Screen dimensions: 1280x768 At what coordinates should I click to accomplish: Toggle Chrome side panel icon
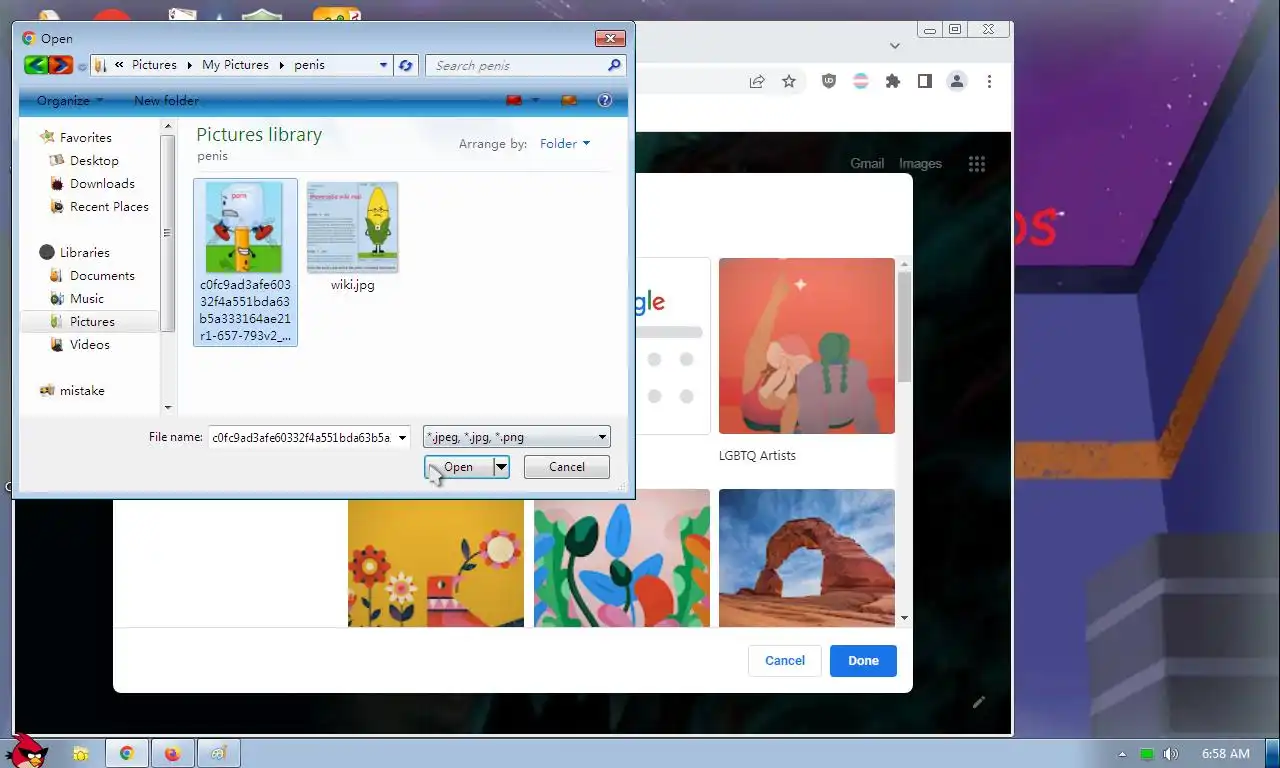(925, 82)
